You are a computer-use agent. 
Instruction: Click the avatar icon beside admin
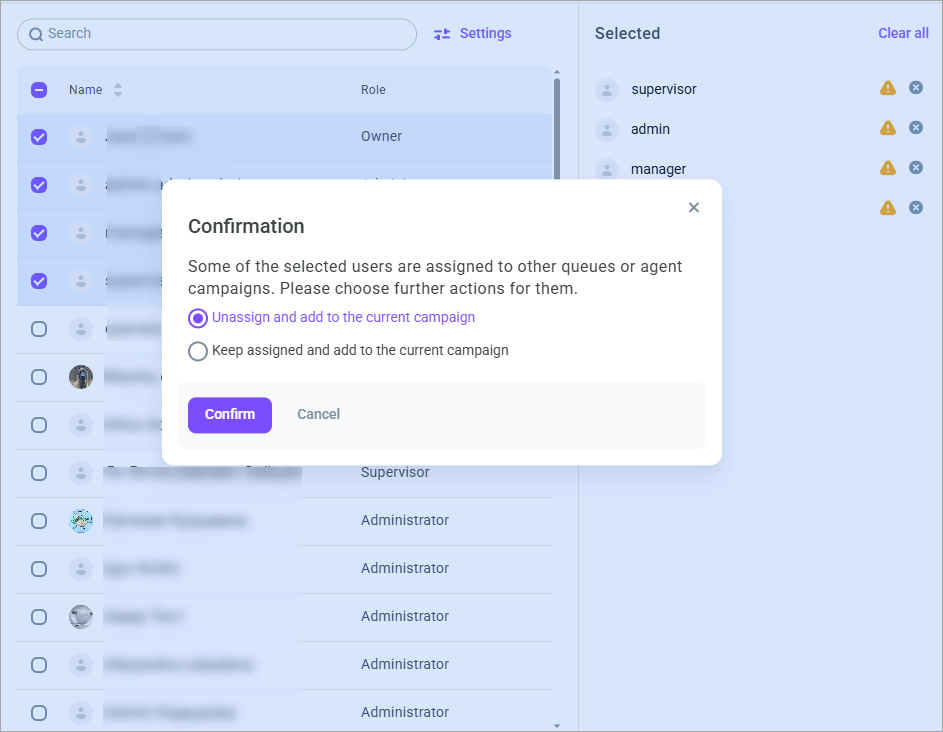coord(607,129)
